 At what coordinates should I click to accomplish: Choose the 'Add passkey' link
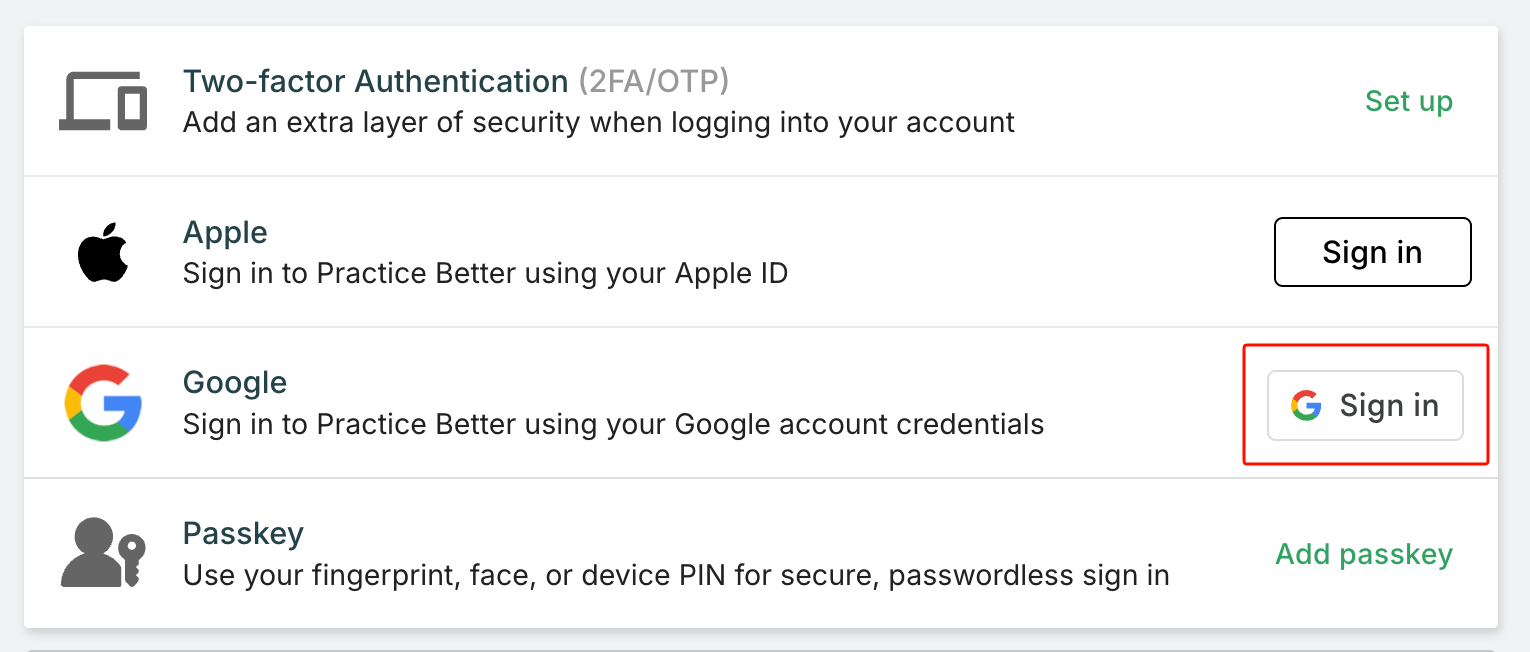(1363, 554)
